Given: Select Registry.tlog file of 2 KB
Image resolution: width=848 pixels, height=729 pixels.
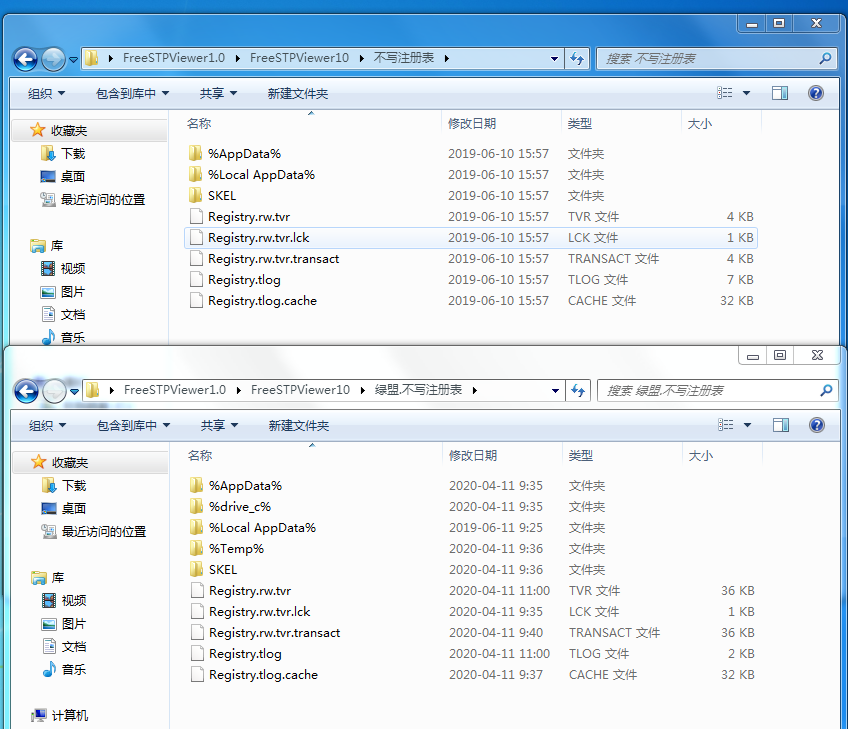Looking at the screenshot, I should (472, 654).
